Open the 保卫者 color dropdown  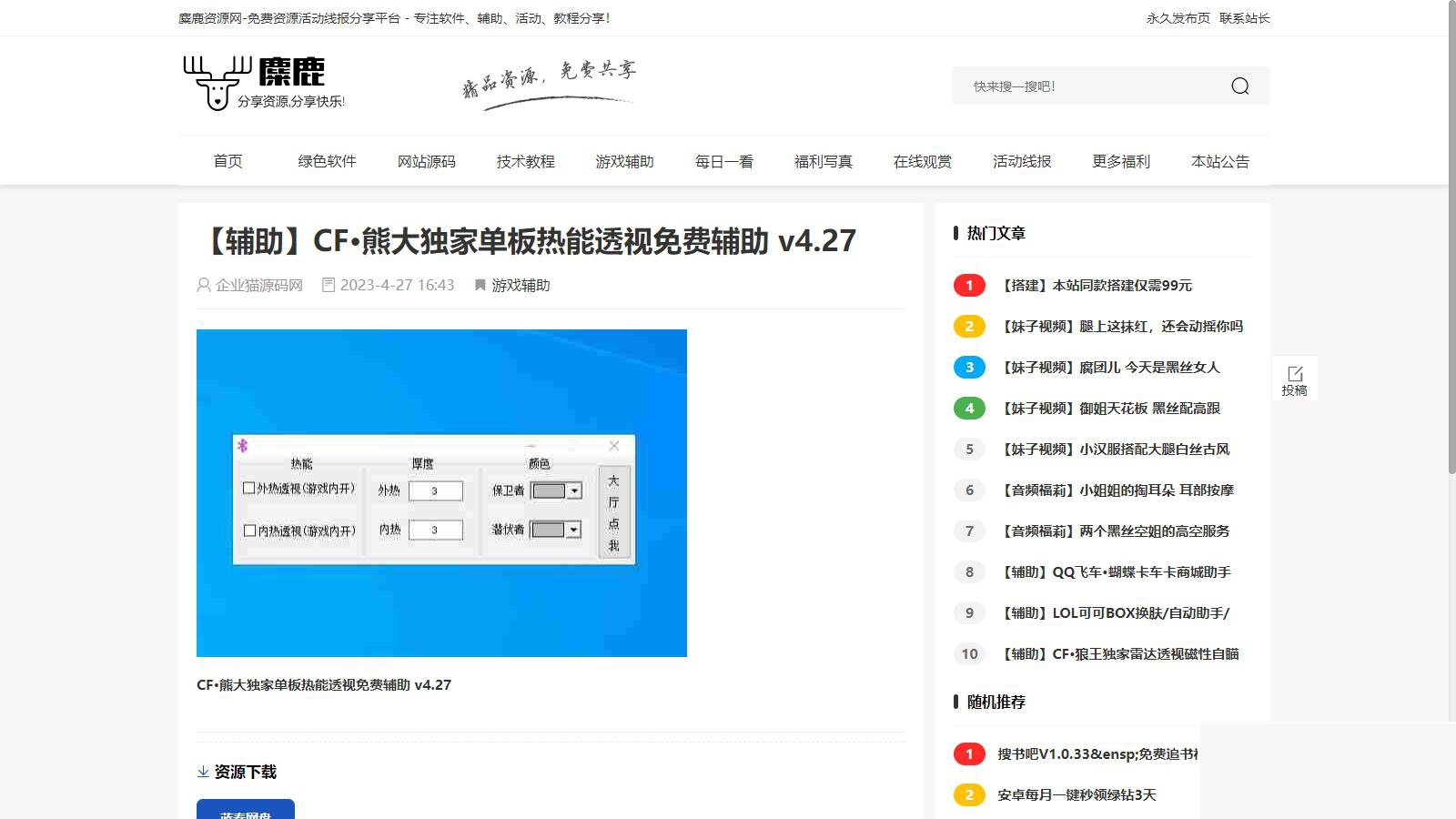[573, 491]
